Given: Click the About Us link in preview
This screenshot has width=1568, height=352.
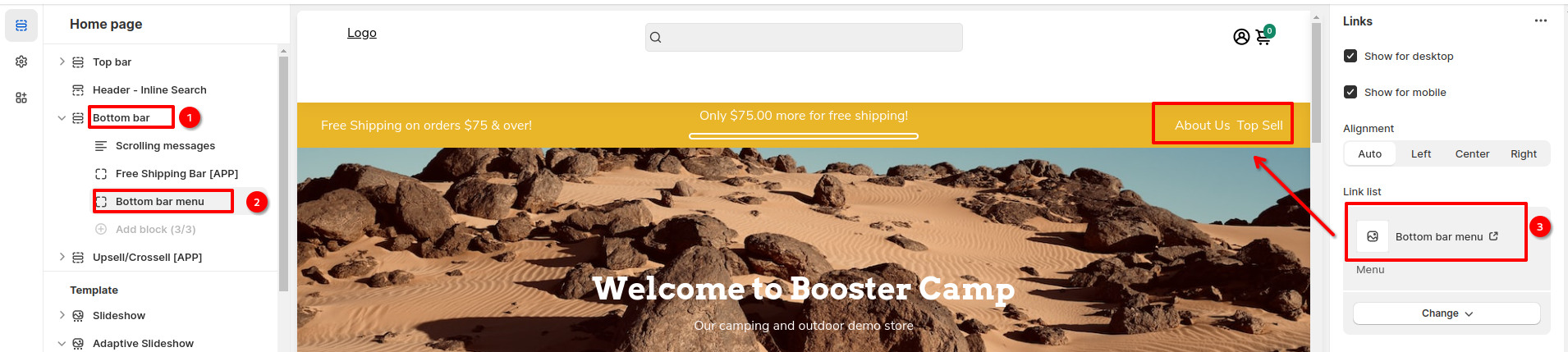Looking at the screenshot, I should [1202, 126].
